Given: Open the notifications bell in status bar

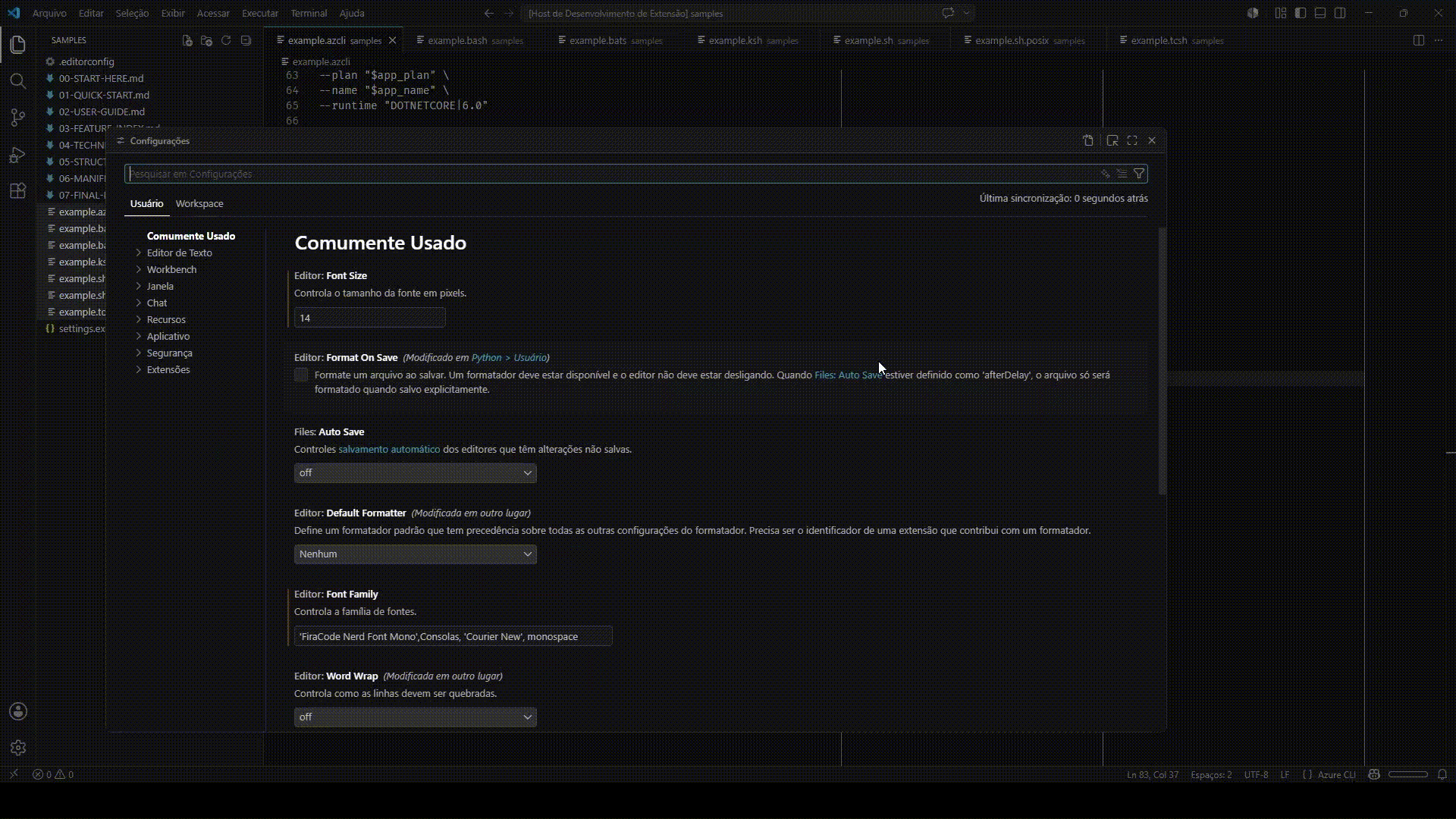Looking at the screenshot, I should pos(1442,774).
